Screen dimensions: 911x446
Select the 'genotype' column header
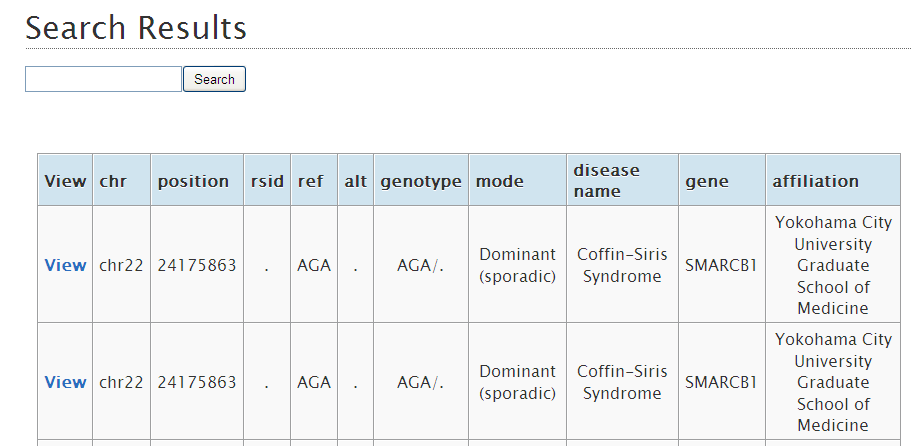(421, 180)
